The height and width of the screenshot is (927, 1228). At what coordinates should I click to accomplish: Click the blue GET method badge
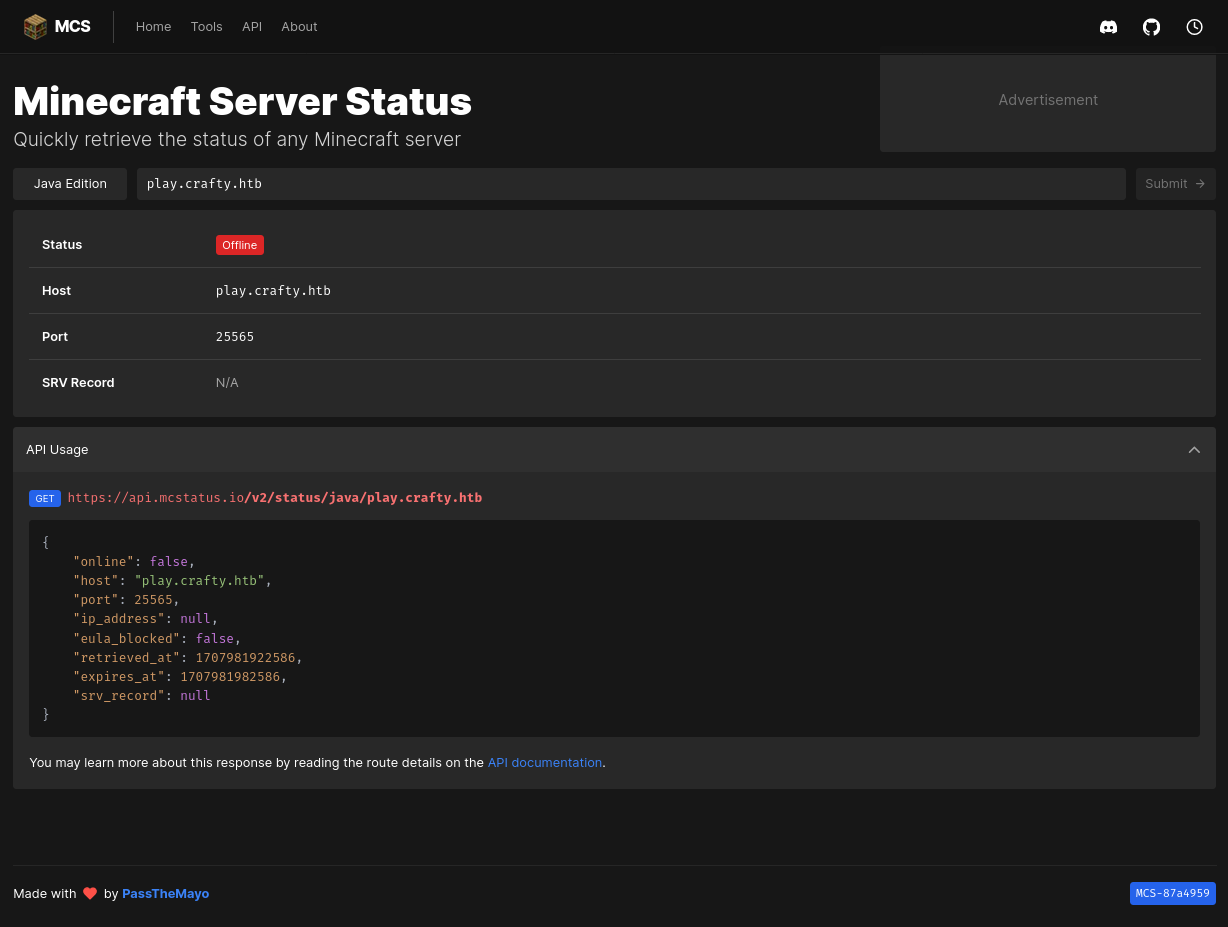(x=45, y=498)
